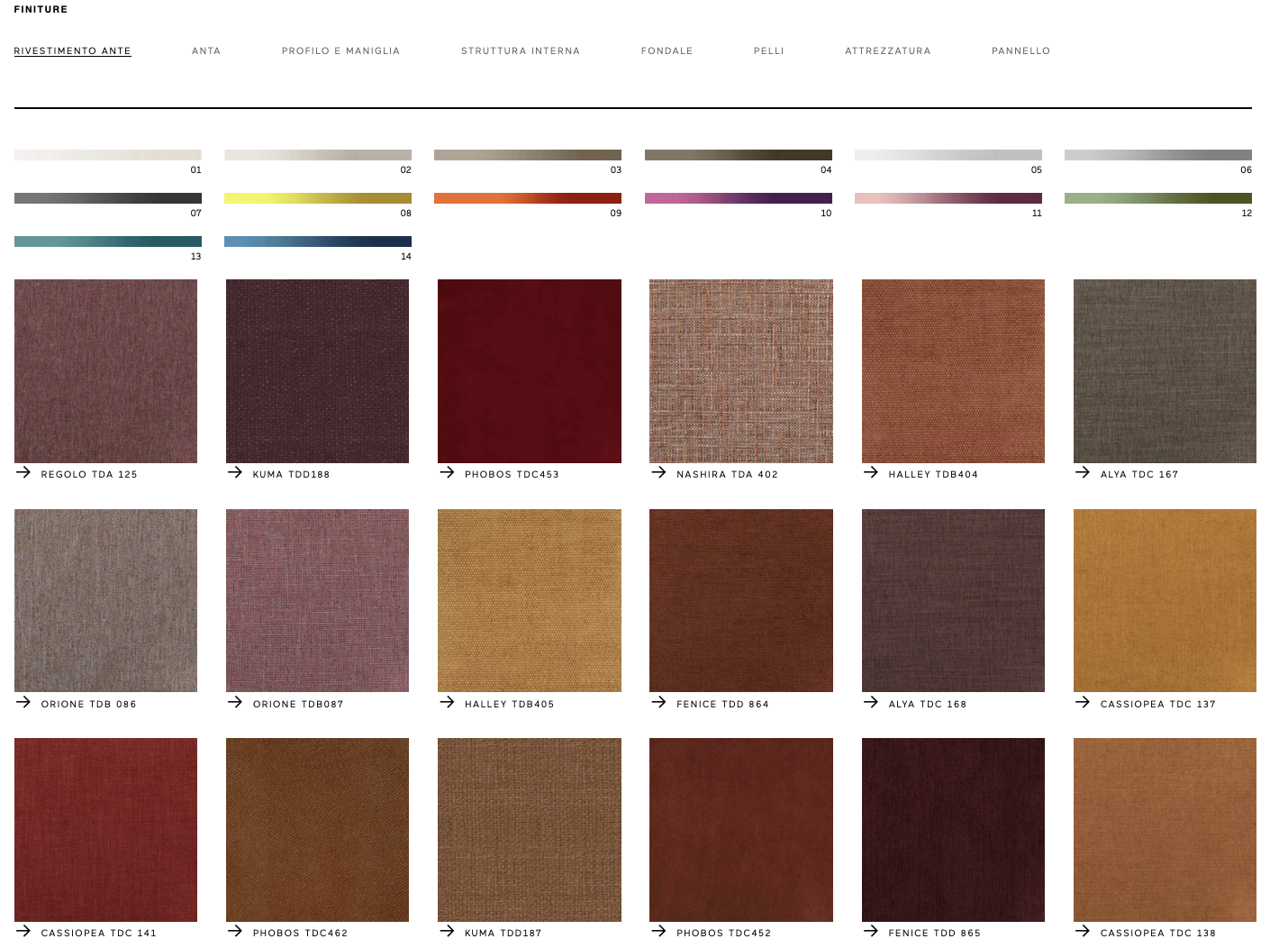This screenshot has height=948, width=1288.
Task: Click the CASSIOPEA TDC 141 red fabric thumbnail
Action: pos(106,830)
